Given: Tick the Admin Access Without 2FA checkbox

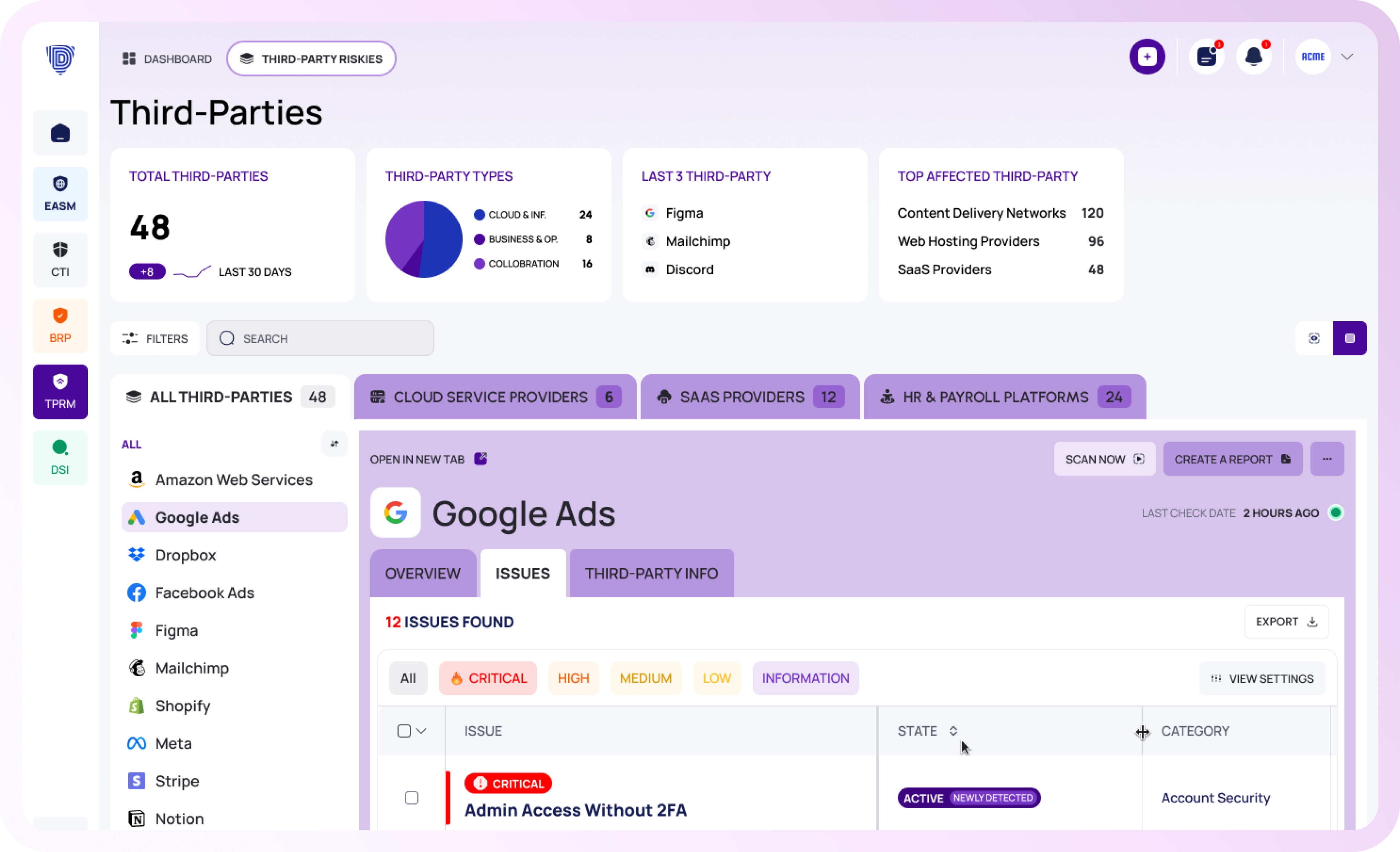Looking at the screenshot, I should [x=411, y=798].
